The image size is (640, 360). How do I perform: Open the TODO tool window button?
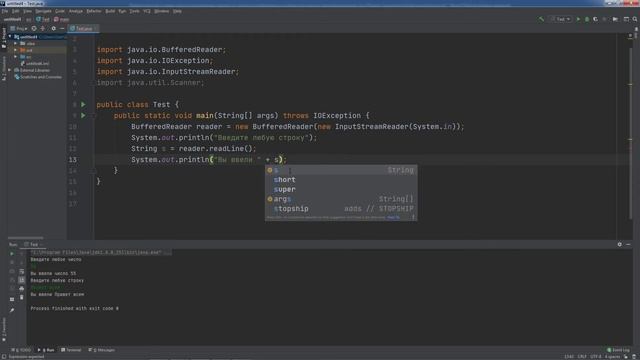[x=22, y=350]
